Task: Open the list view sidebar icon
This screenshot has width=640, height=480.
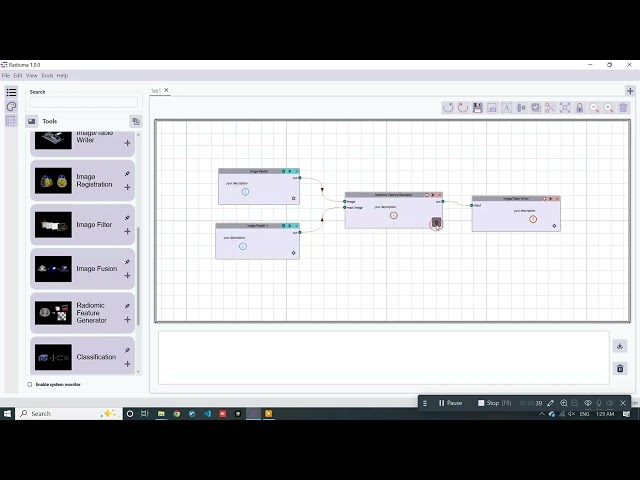Action: [11, 92]
